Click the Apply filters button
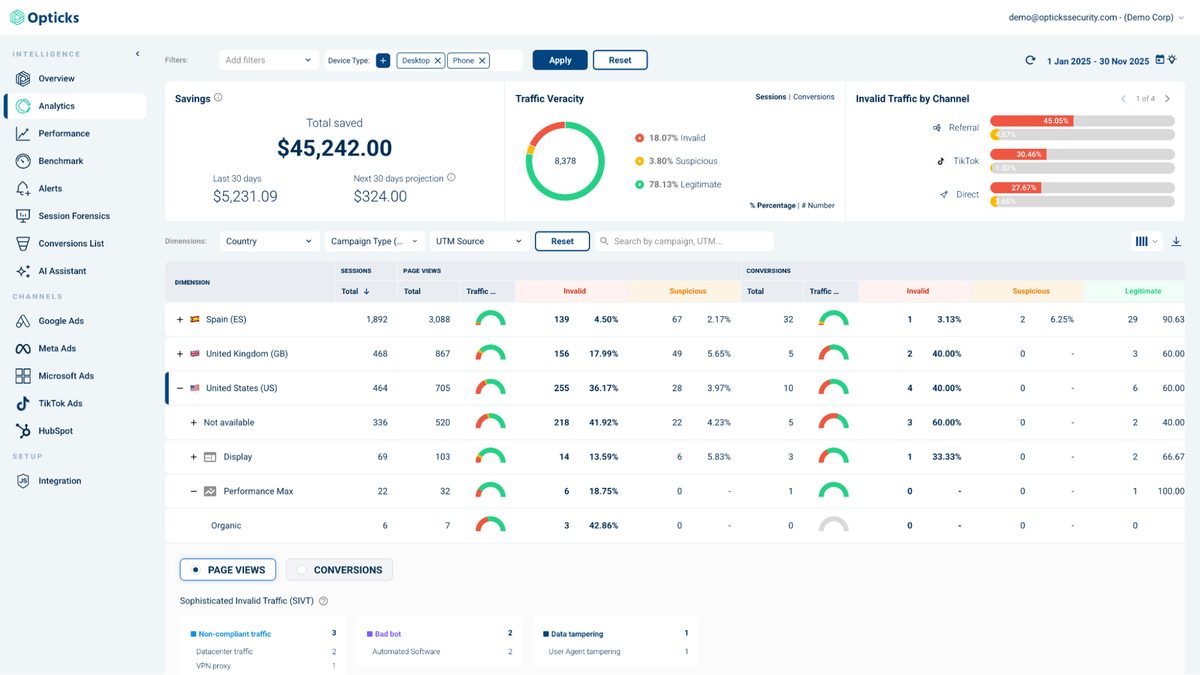 [559, 60]
